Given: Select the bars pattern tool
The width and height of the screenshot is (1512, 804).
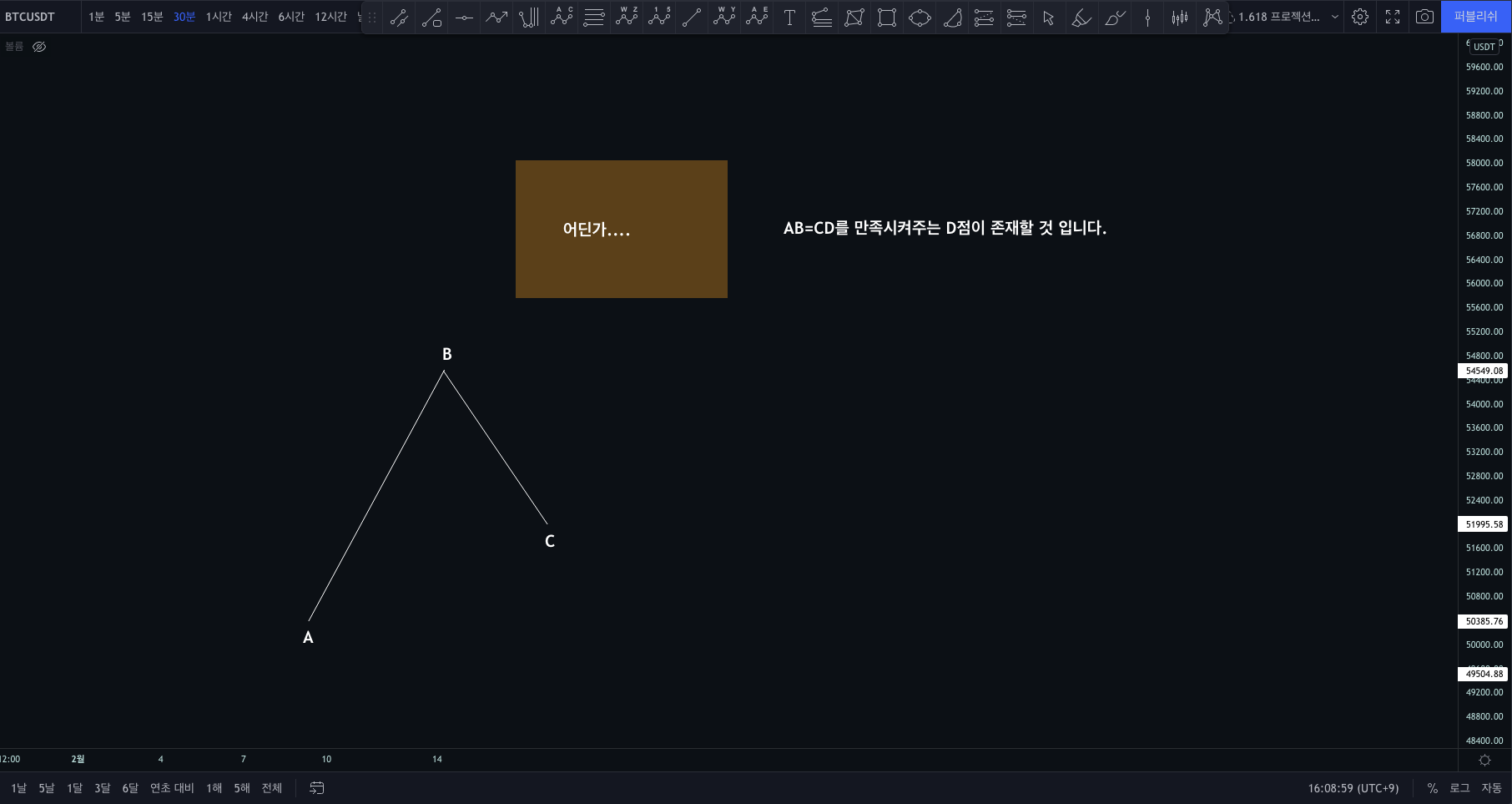Looking at the screenshot, I should (x=1180, y=17).
